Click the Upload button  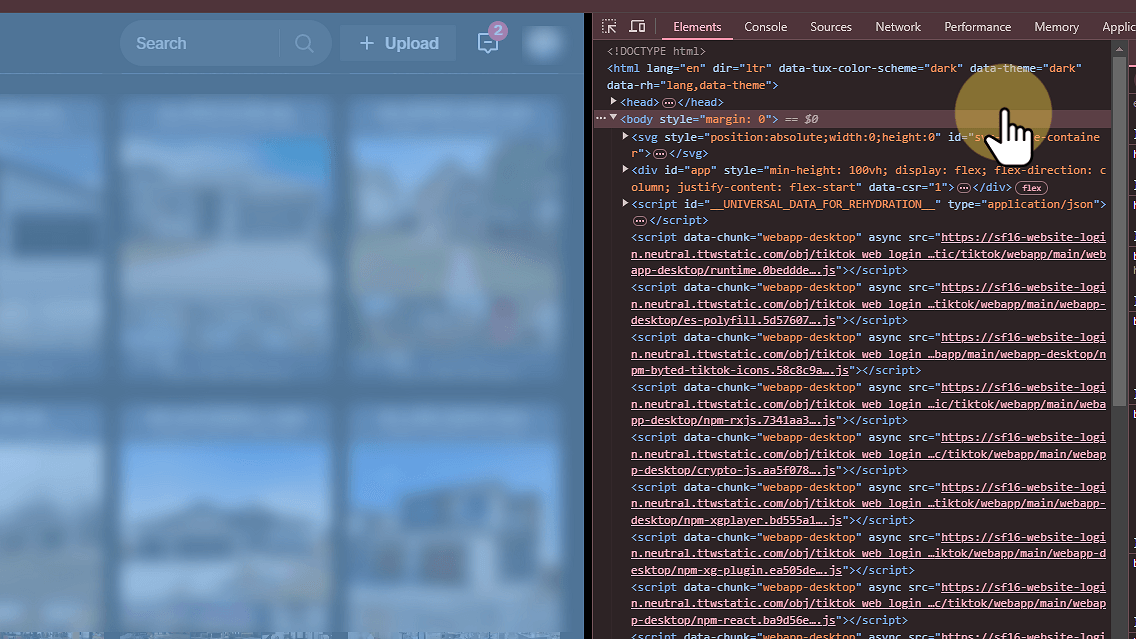(398, 43)
